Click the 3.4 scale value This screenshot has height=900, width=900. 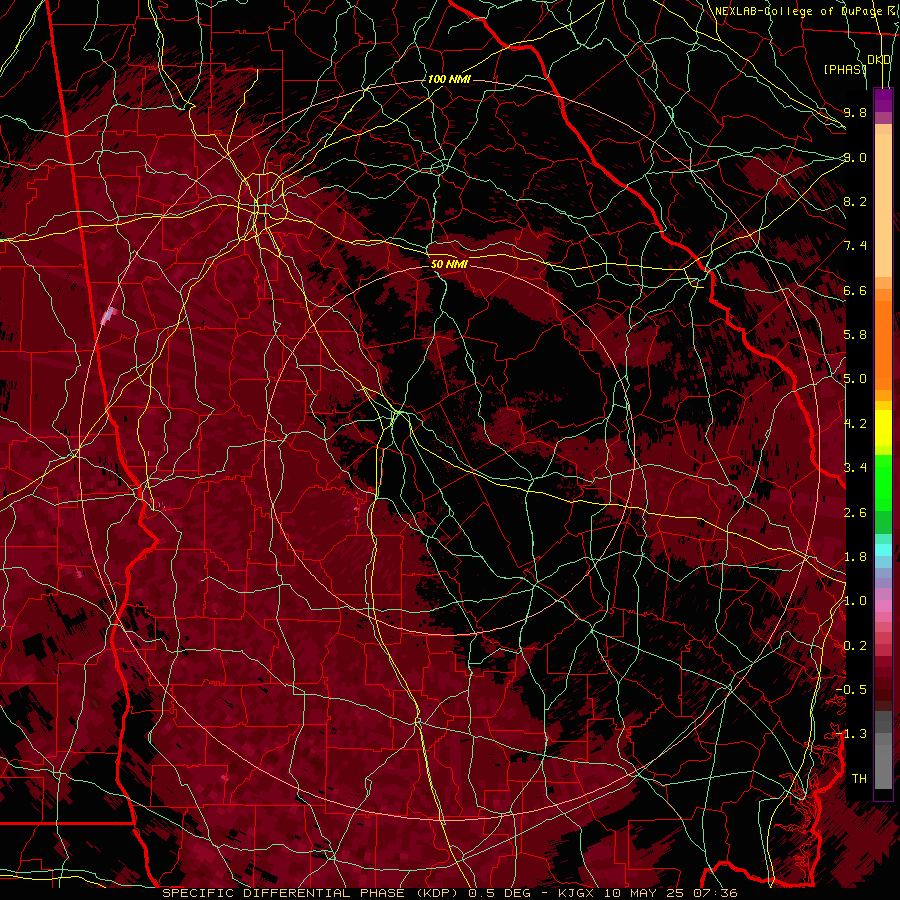coord(855,468)
